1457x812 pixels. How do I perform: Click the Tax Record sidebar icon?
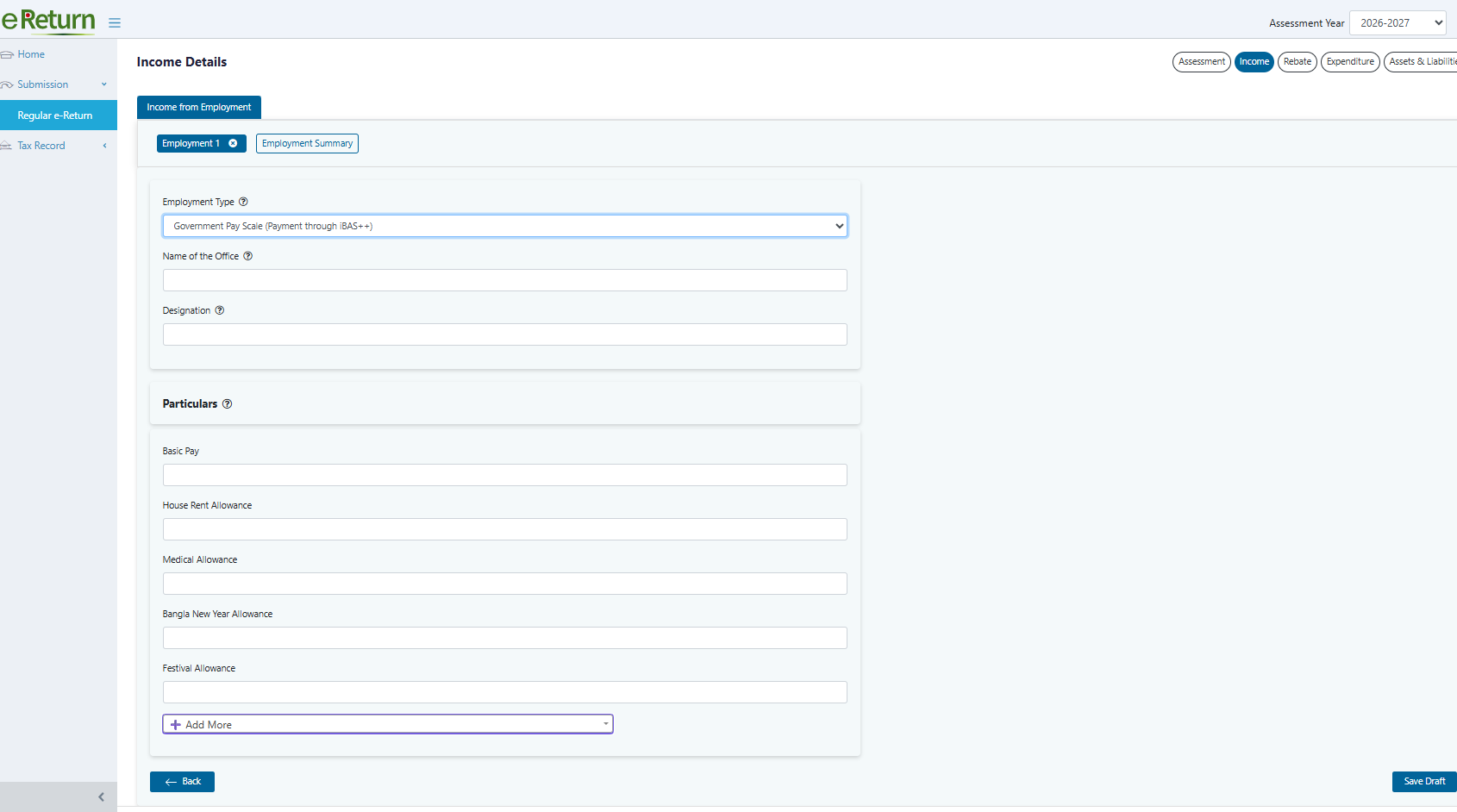pos(7,146)
